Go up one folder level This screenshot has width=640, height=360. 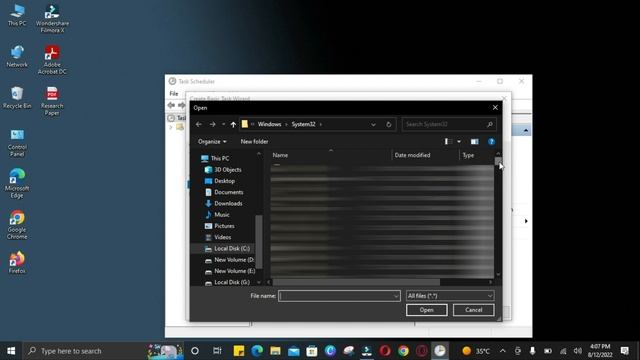click(233, 124)
